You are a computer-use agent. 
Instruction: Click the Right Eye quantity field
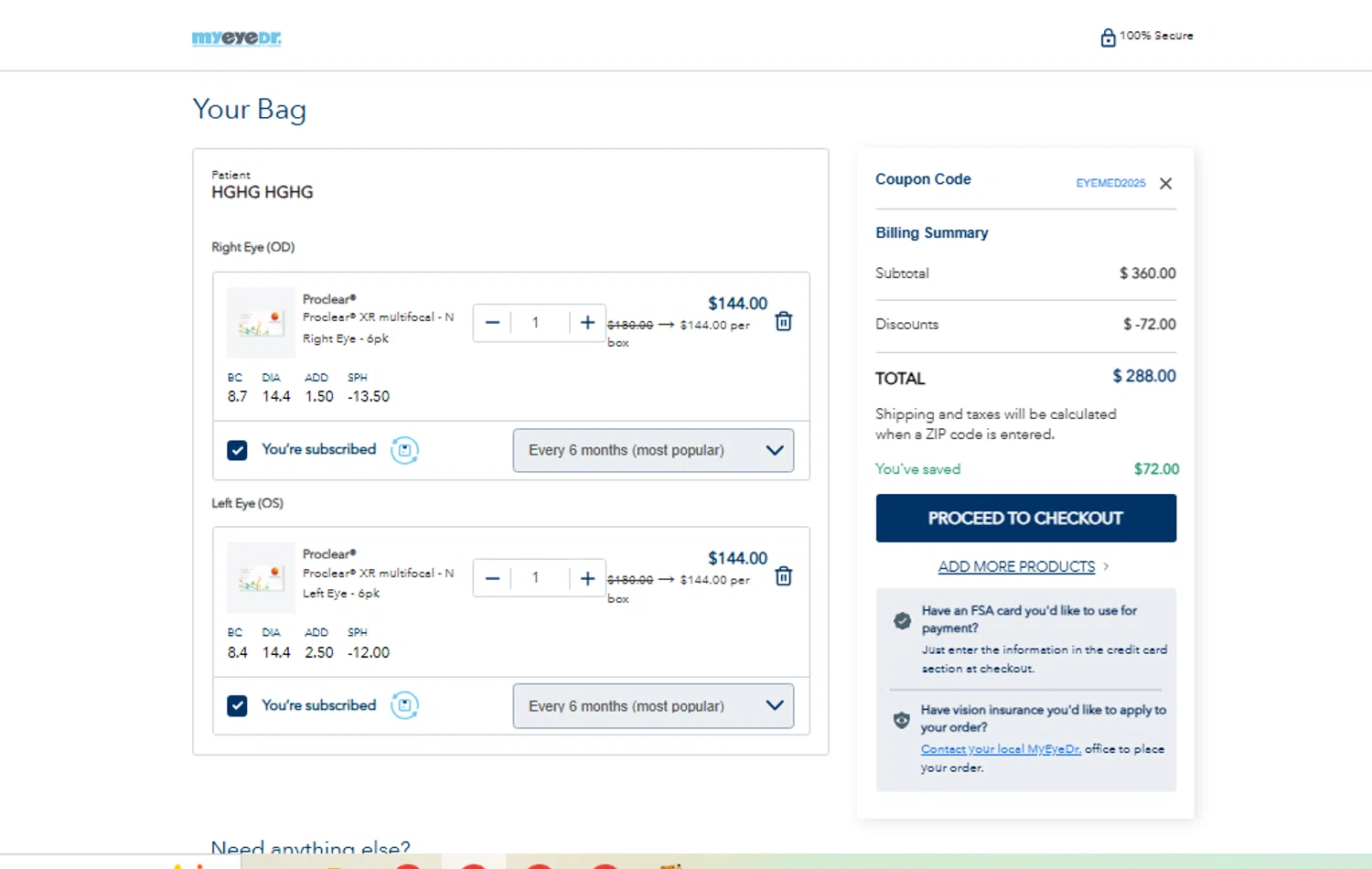click(x=540, y=323)
